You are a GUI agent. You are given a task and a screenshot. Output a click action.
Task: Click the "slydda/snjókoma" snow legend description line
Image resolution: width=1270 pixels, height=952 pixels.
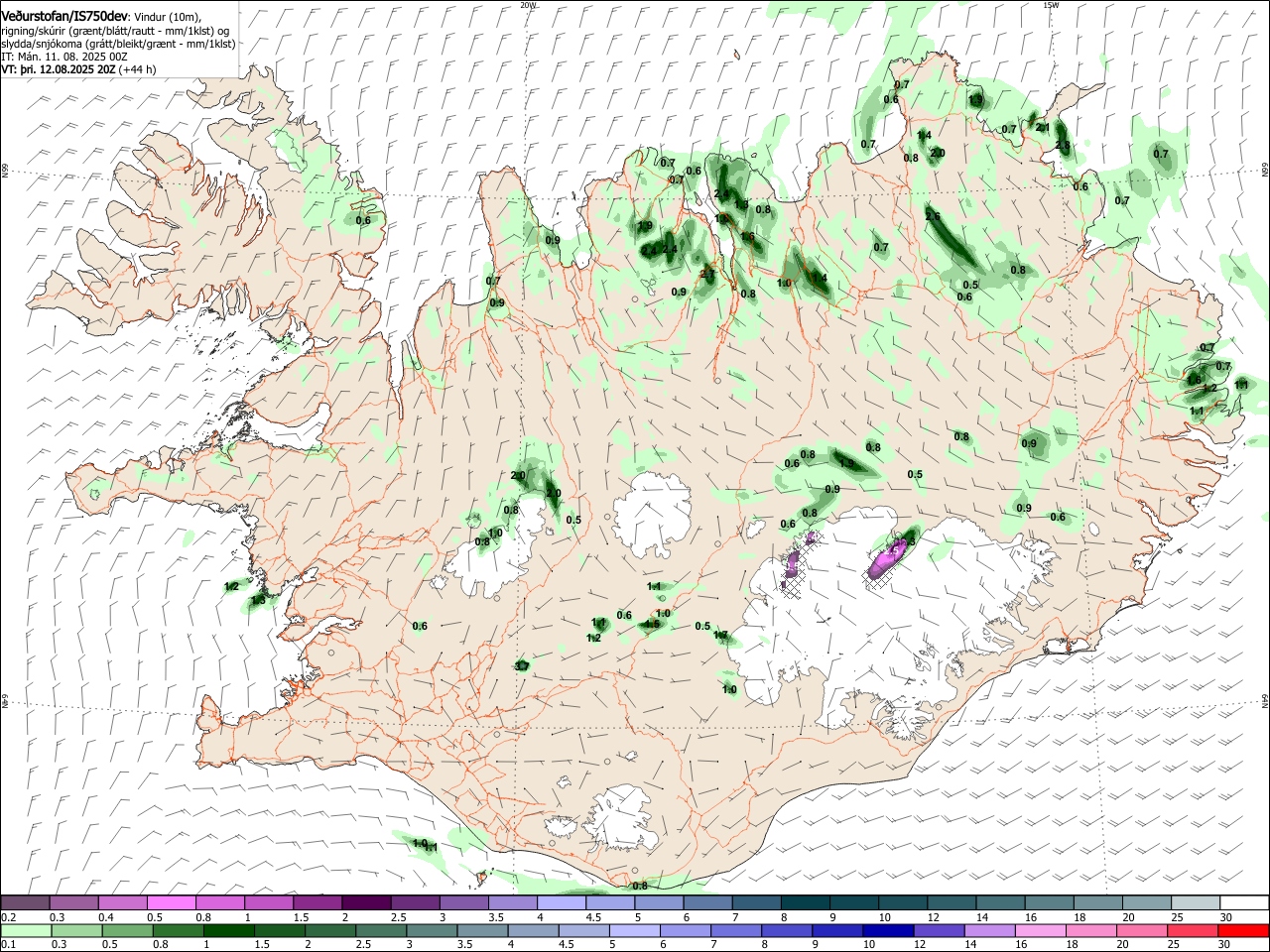click(118, 44)
